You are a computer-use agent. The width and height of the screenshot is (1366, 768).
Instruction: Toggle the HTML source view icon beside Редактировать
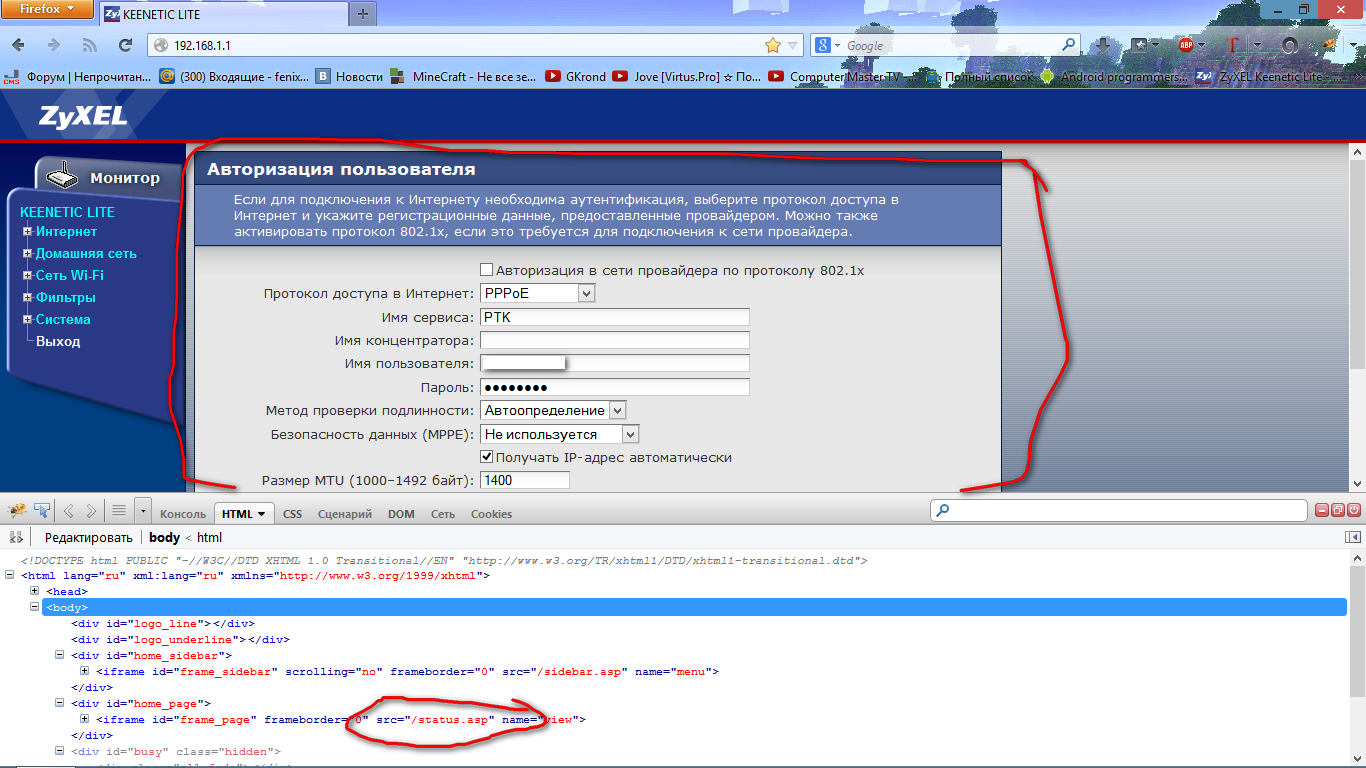click(16, 537)
